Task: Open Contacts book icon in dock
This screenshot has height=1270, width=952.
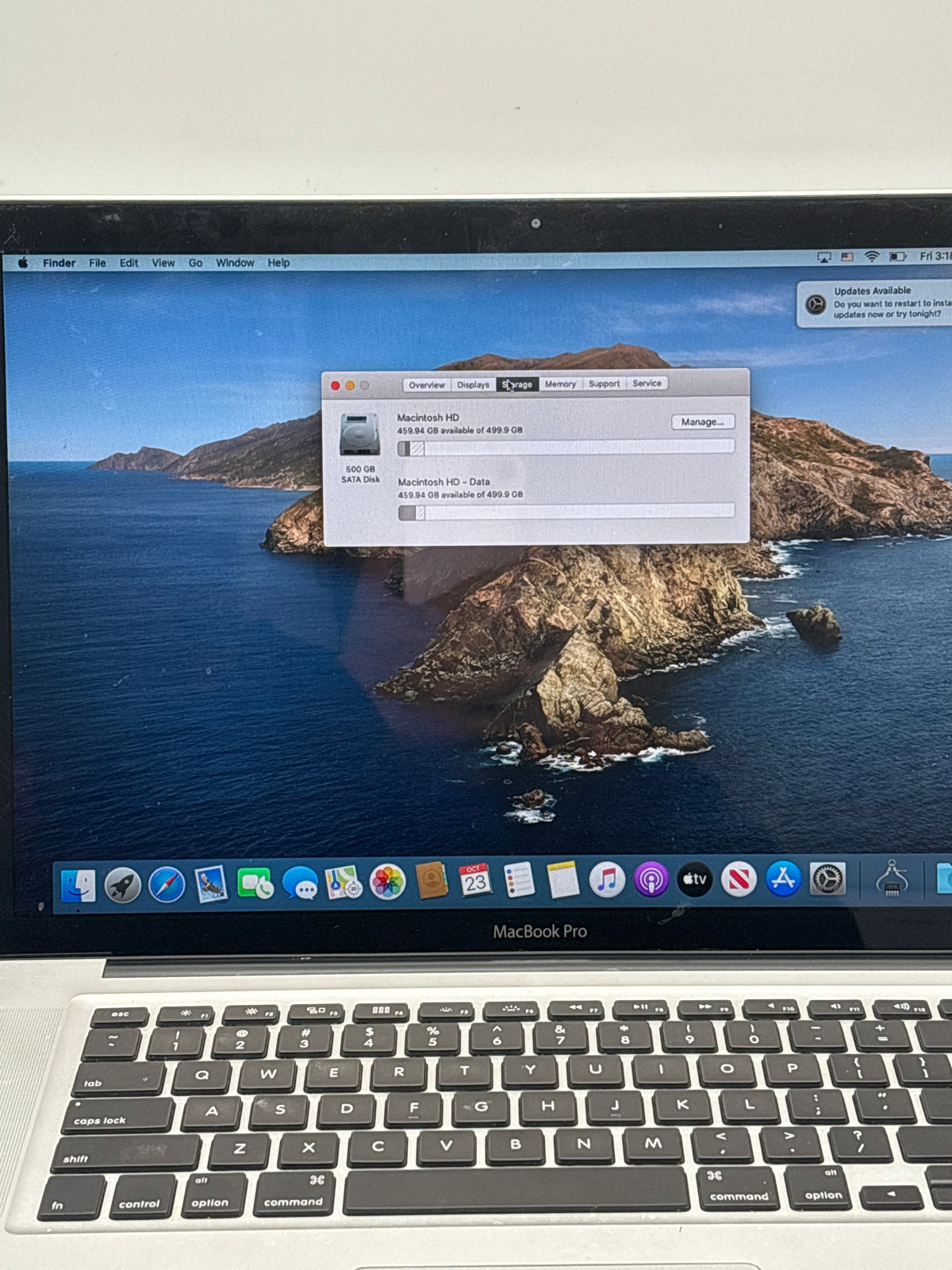Action: [x=432, y=881]
